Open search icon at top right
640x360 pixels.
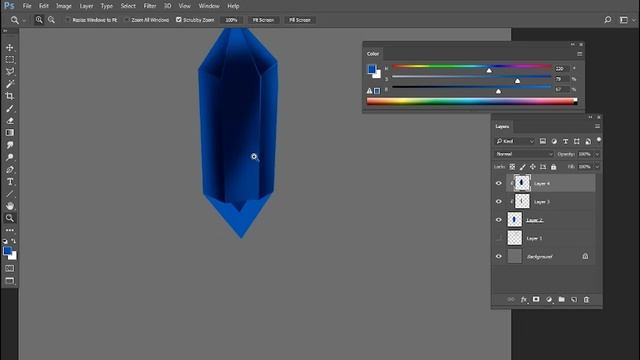(x=608, y=20)
